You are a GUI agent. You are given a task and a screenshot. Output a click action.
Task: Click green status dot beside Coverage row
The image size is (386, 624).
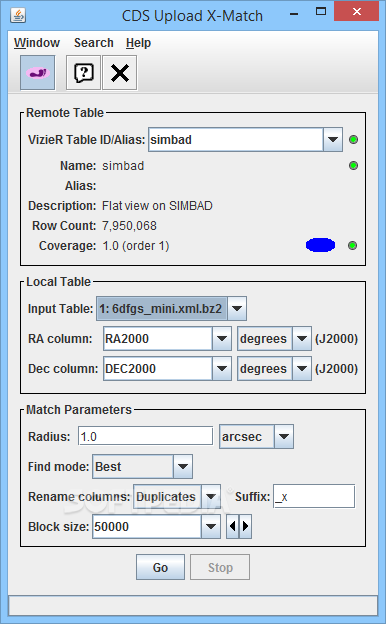pyautogui.click(x=352, y=246)
